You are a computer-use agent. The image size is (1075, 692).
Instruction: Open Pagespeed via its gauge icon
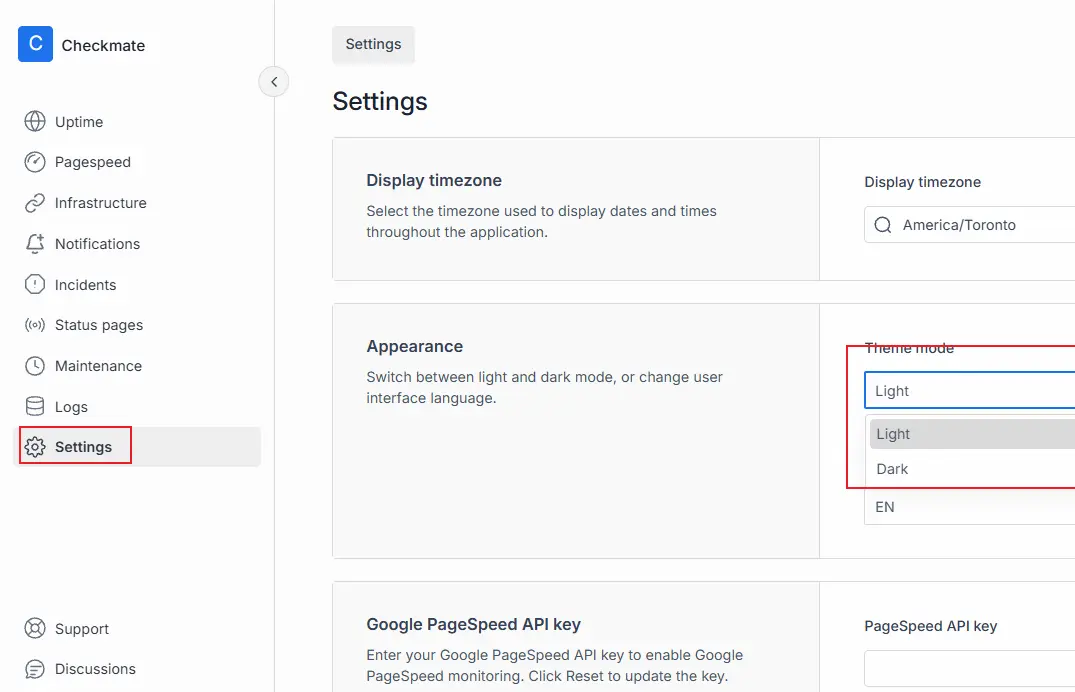click(35, 162)
